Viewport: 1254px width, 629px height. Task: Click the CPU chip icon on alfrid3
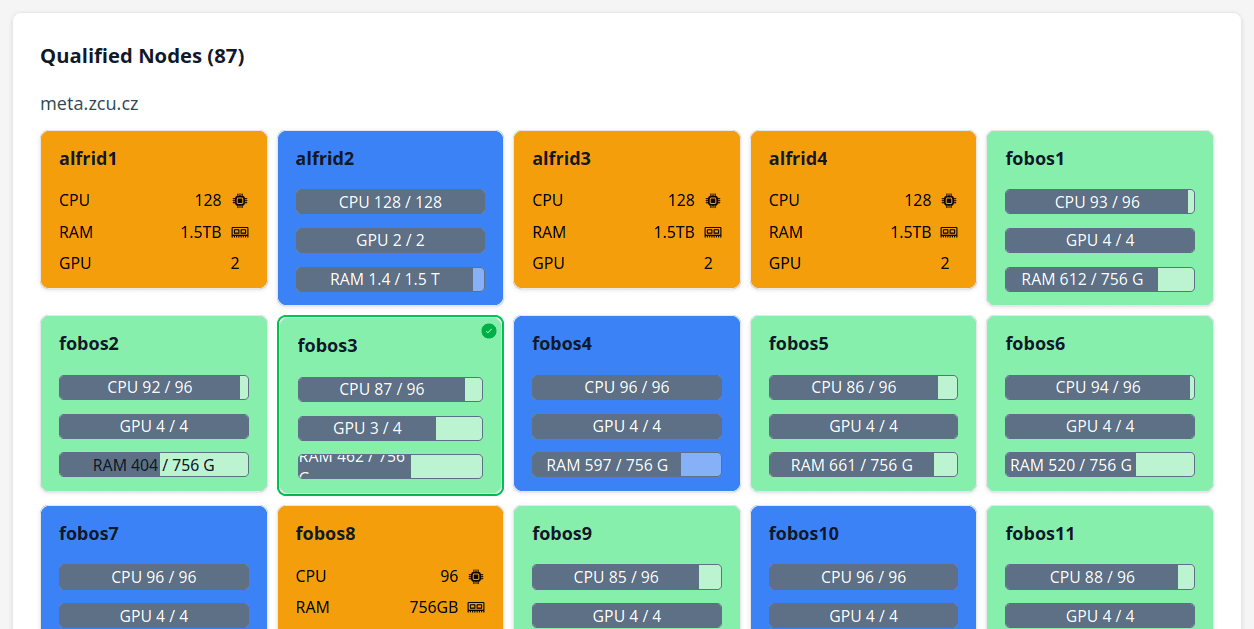pyautogui.click(x=713, y=200)
